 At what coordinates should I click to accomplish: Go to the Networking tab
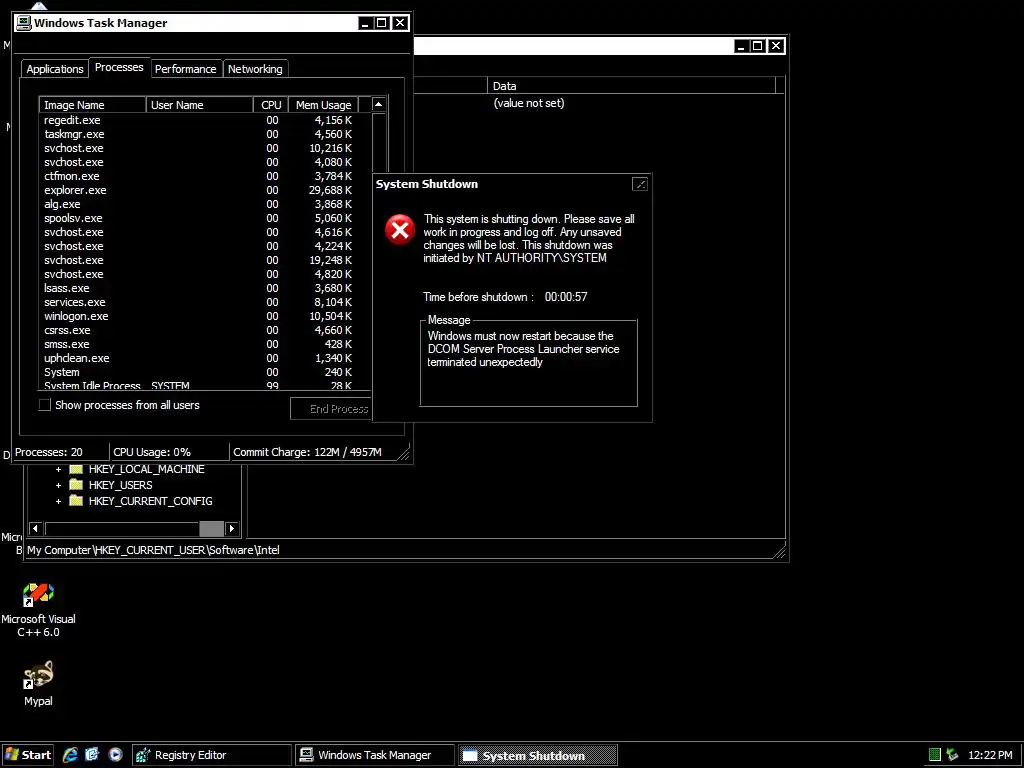[x=255, y=69]
